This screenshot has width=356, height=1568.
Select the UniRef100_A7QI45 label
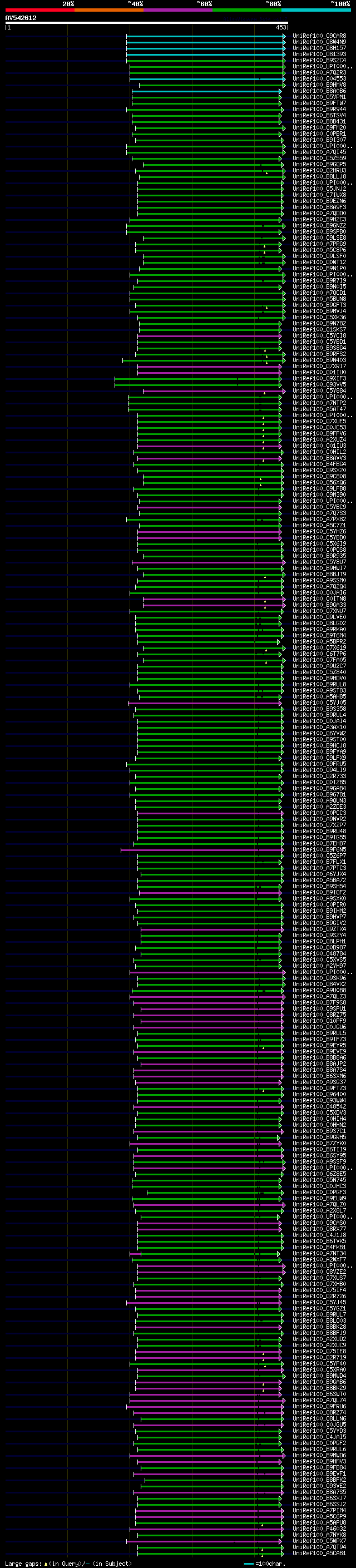click(319, 152)
